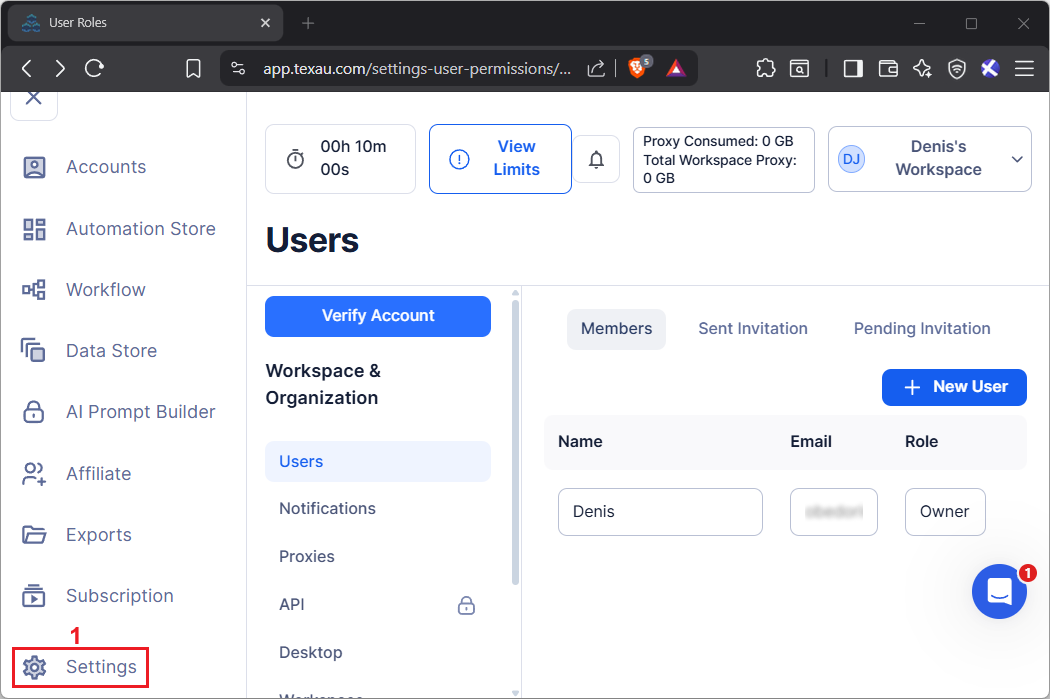
Task: Open the Intercom chat bubble
Action: (999, 591)
